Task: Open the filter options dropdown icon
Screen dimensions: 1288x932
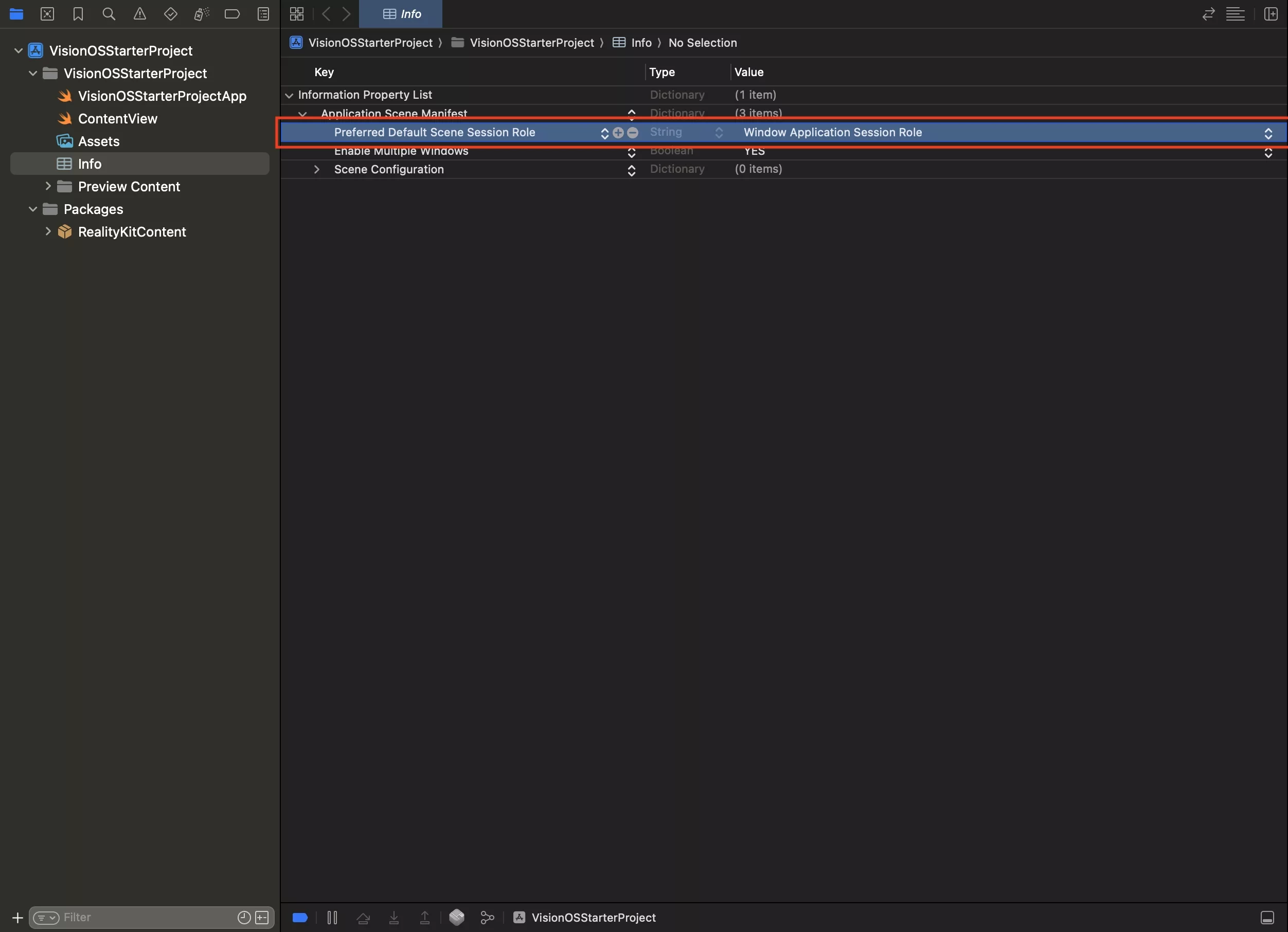Action: pos(46,917)
